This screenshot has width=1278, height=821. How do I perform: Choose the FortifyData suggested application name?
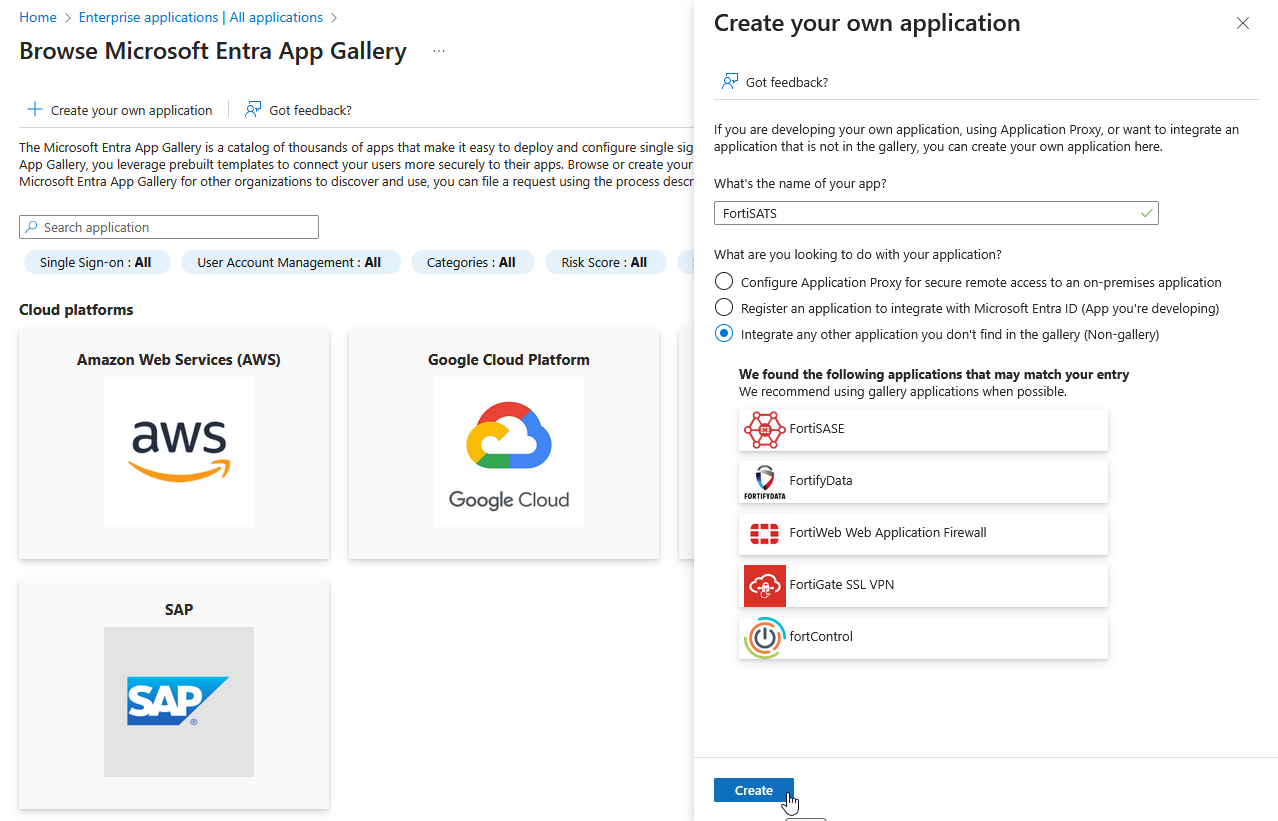(x=821, y=481)
